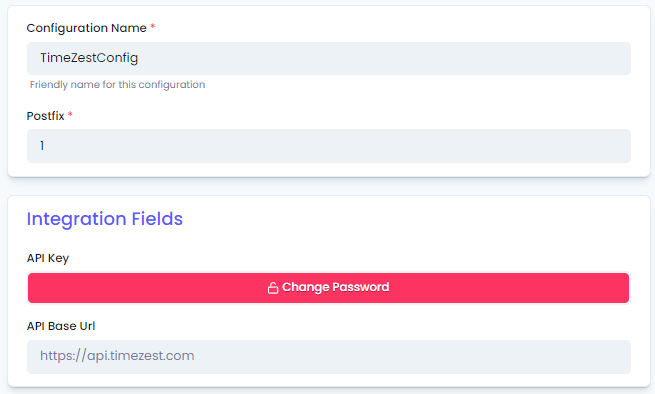
Task: Click the API Key label
Action: 48,258
